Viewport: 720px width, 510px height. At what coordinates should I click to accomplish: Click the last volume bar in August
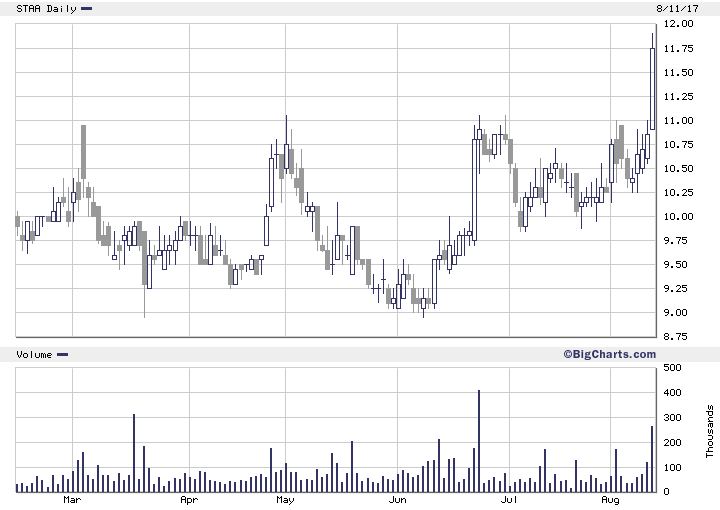(x=652, y=459)
